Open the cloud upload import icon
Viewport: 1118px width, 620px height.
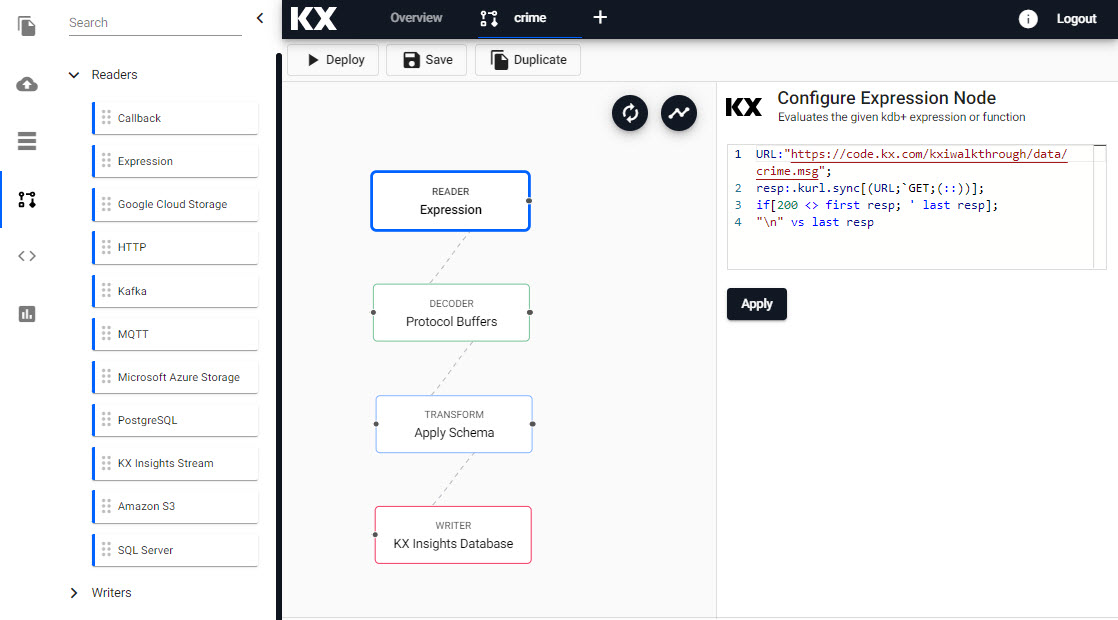pyautogui.click(x=26, y=84)
